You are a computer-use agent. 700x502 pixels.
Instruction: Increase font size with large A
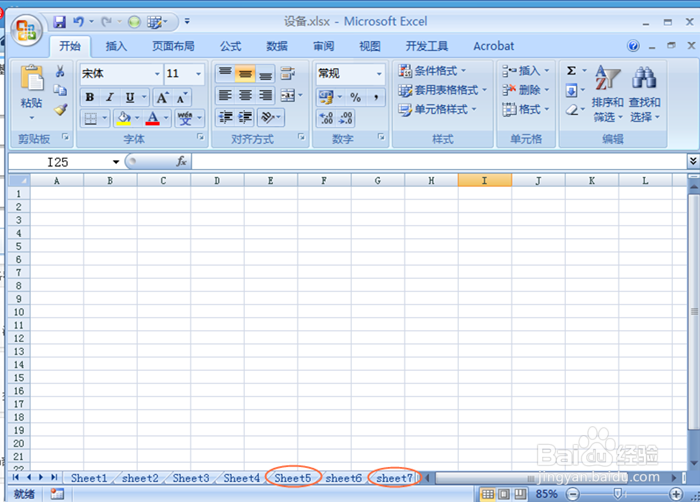(x=162, y=97)
